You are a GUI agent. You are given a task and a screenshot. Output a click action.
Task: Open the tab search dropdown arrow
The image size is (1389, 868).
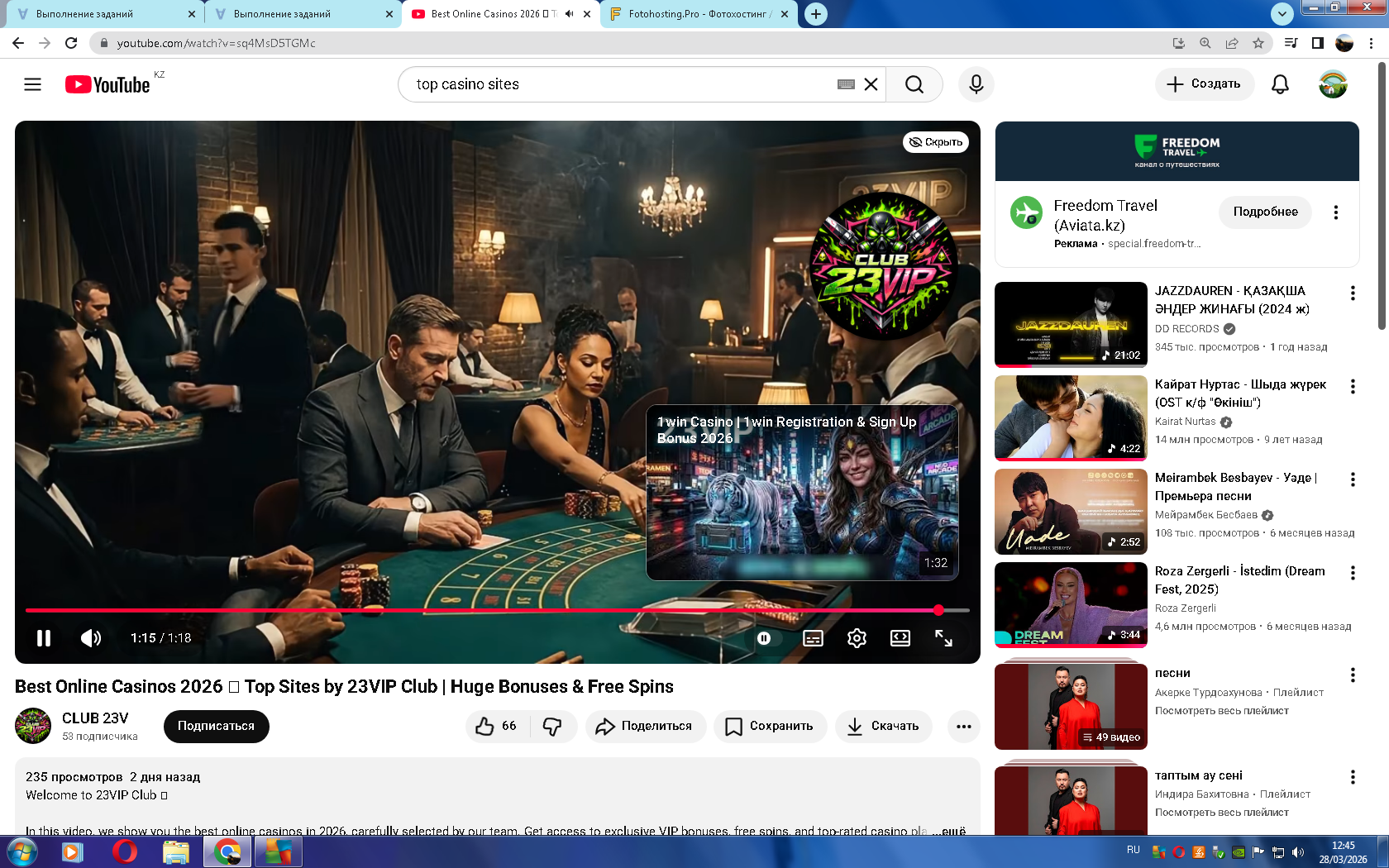(x=1282, y=13)
